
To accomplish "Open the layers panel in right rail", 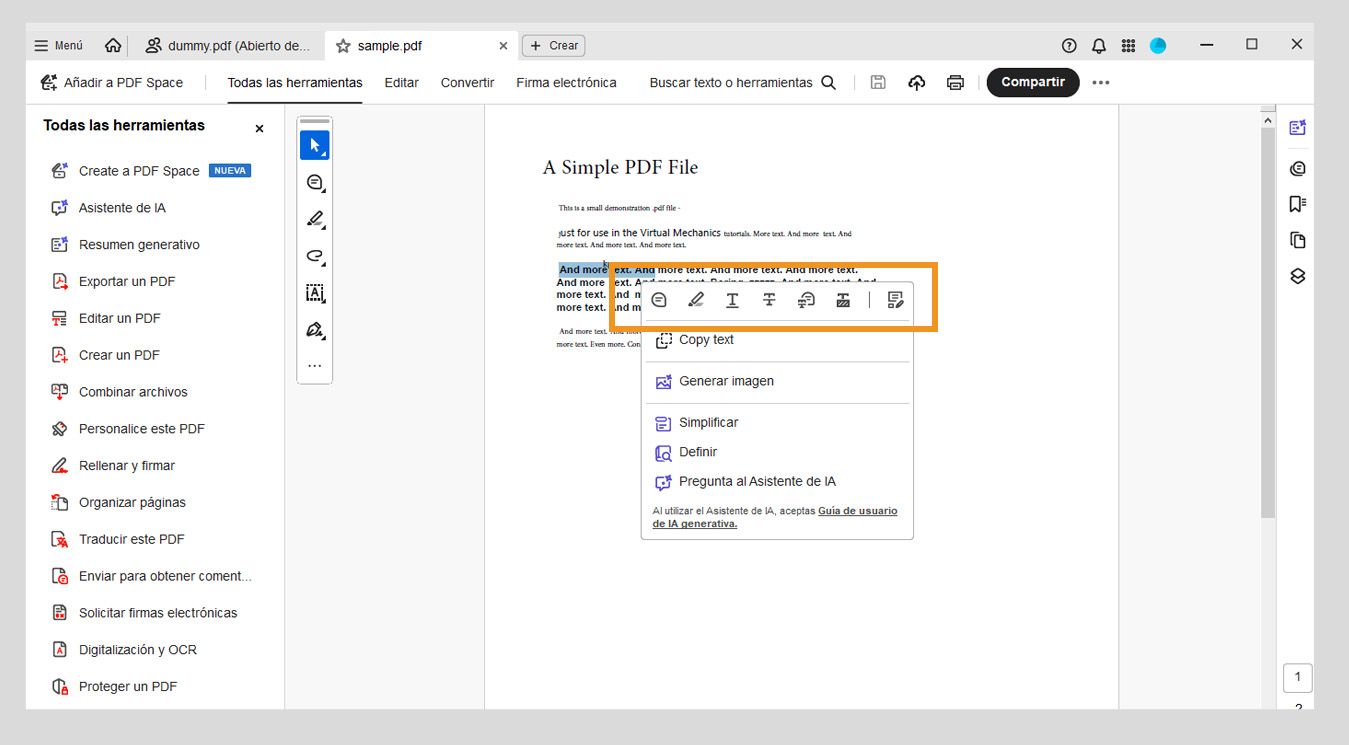I will pos(1297,277).
